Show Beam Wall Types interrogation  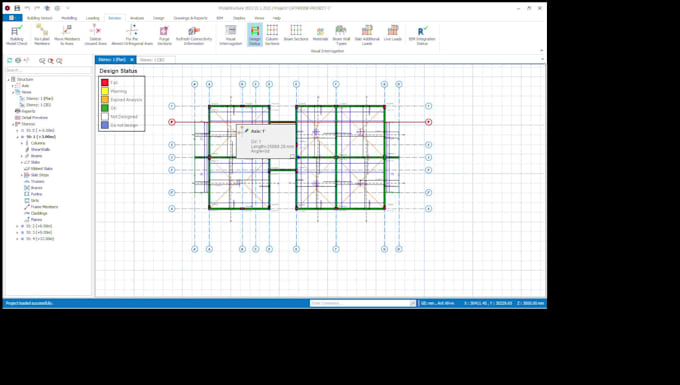[341, 35]
